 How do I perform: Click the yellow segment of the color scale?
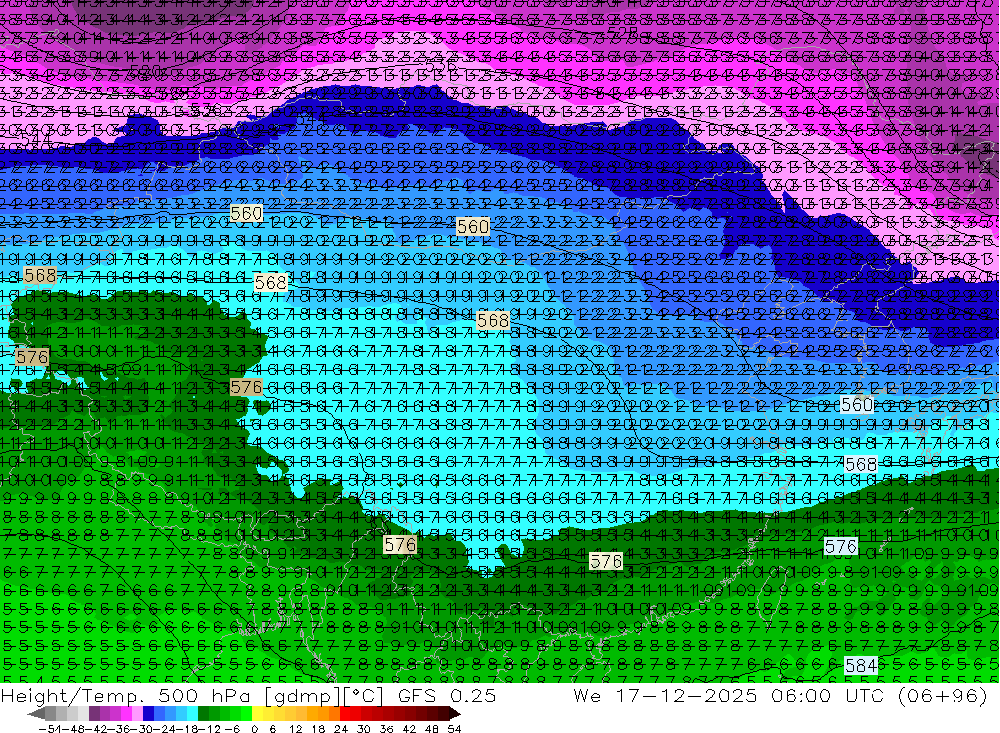click(258, 713)
